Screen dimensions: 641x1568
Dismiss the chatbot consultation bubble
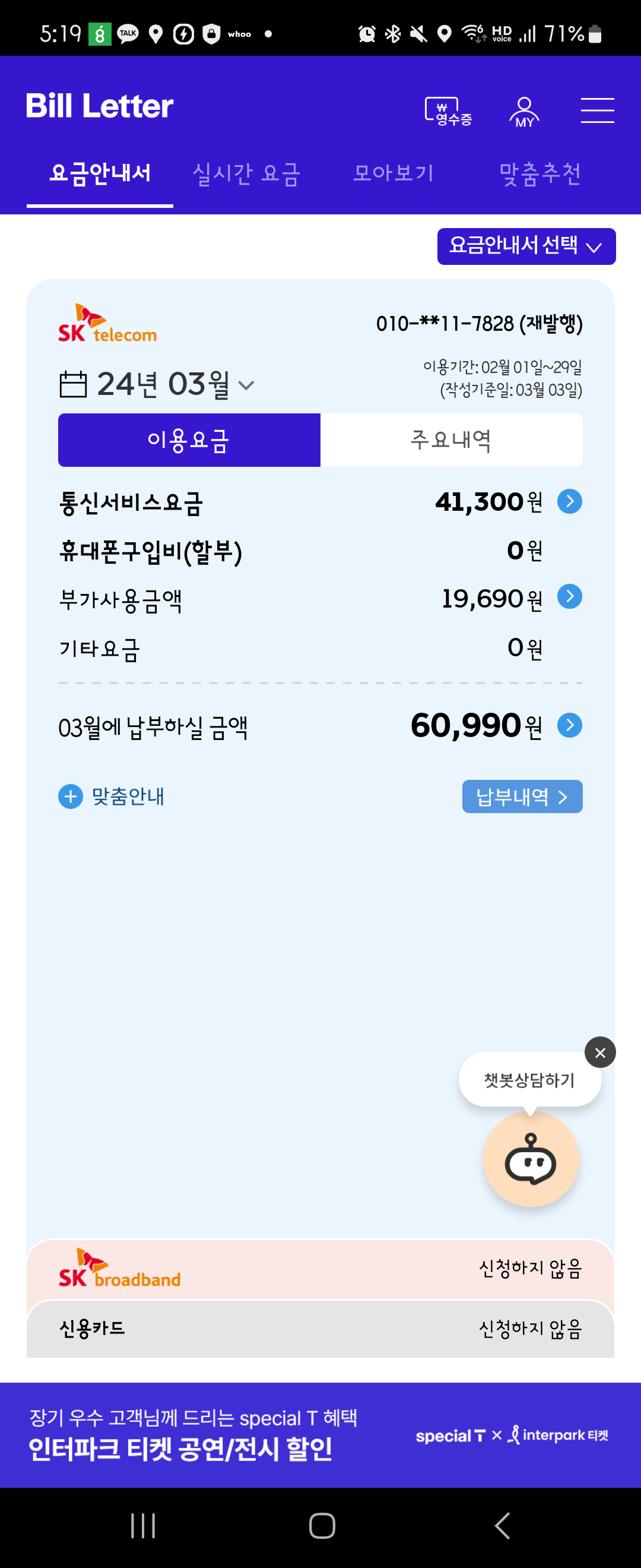tap(599, 1052)
